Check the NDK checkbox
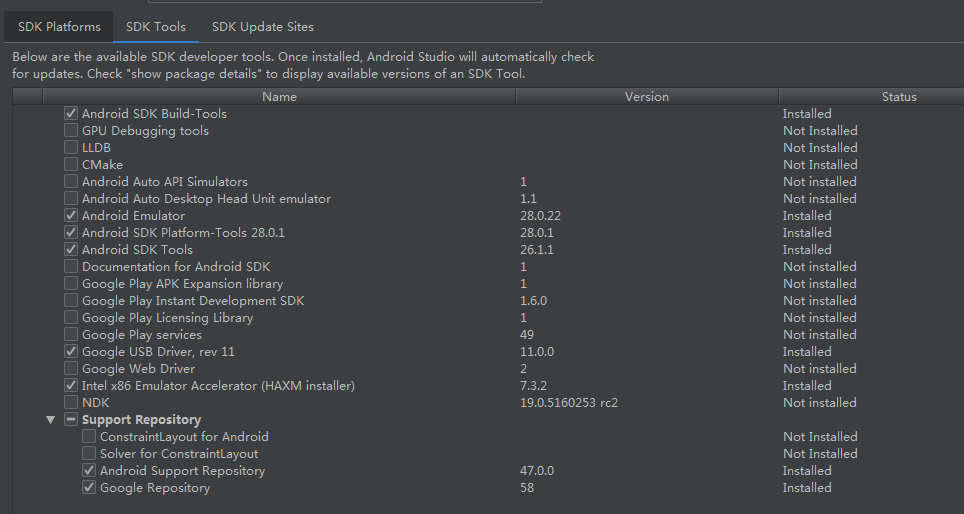Image resolution: width=964 pixels, height=514 pixels. click(x=71, y=403)
